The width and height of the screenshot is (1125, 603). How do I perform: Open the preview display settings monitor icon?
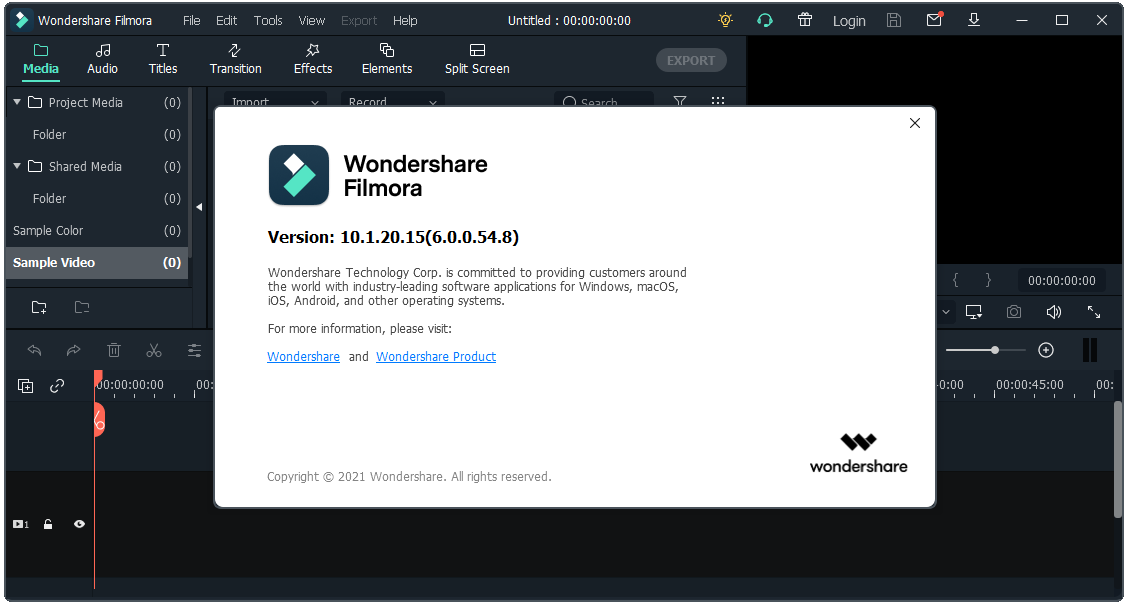click(x=974, y=312)
